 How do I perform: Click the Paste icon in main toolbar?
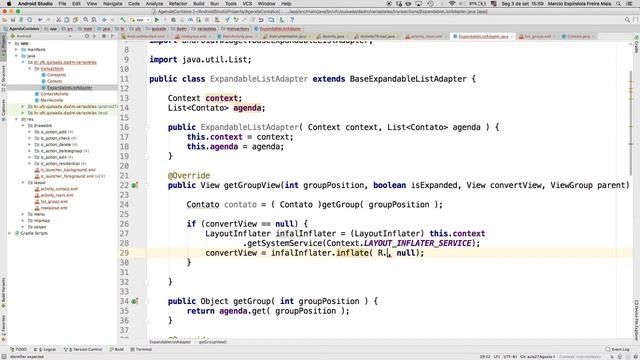[75, 20]
